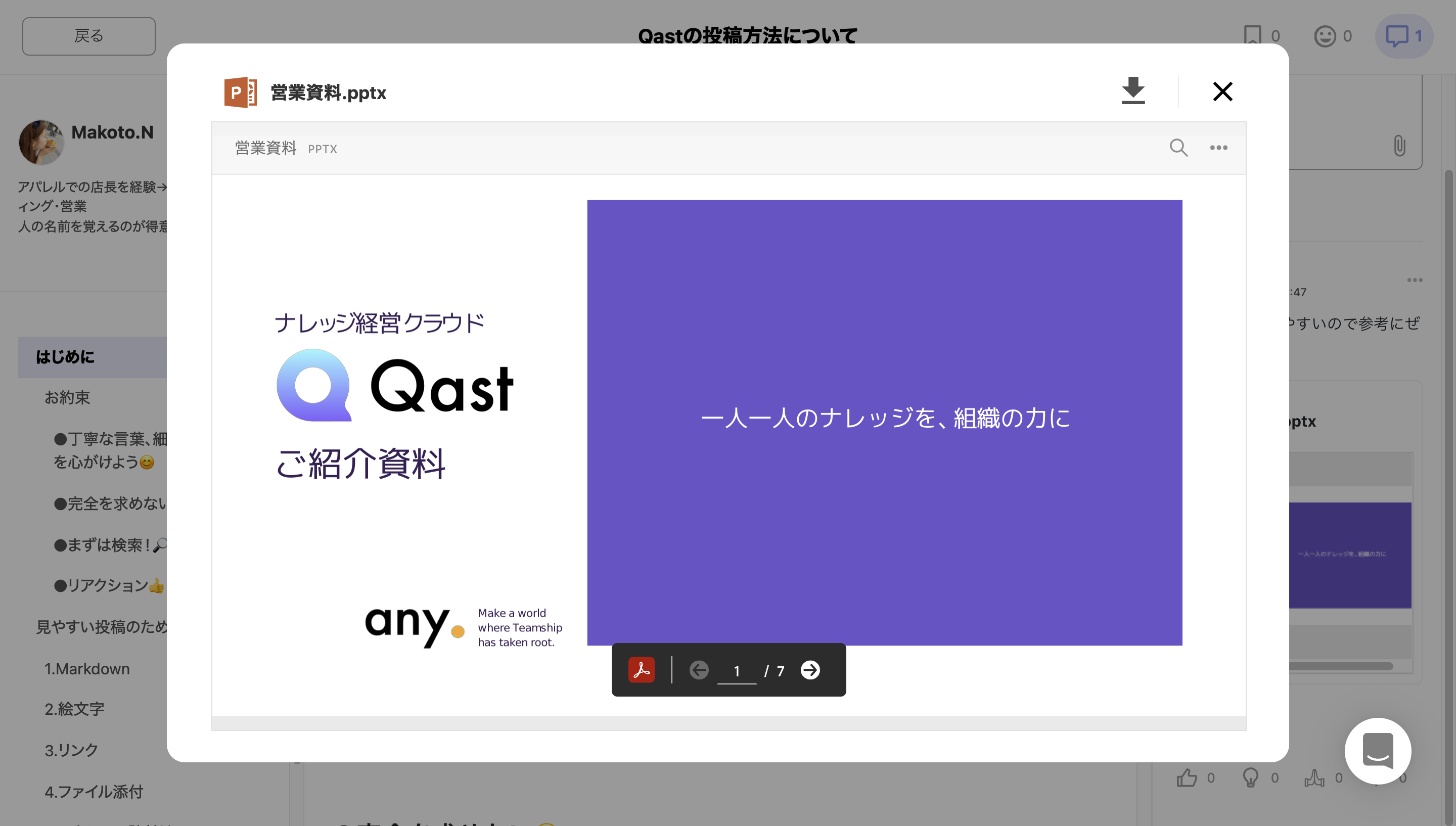Click the PowerPoint file icon
The image size is (1456, 826).
coord(241,92)
